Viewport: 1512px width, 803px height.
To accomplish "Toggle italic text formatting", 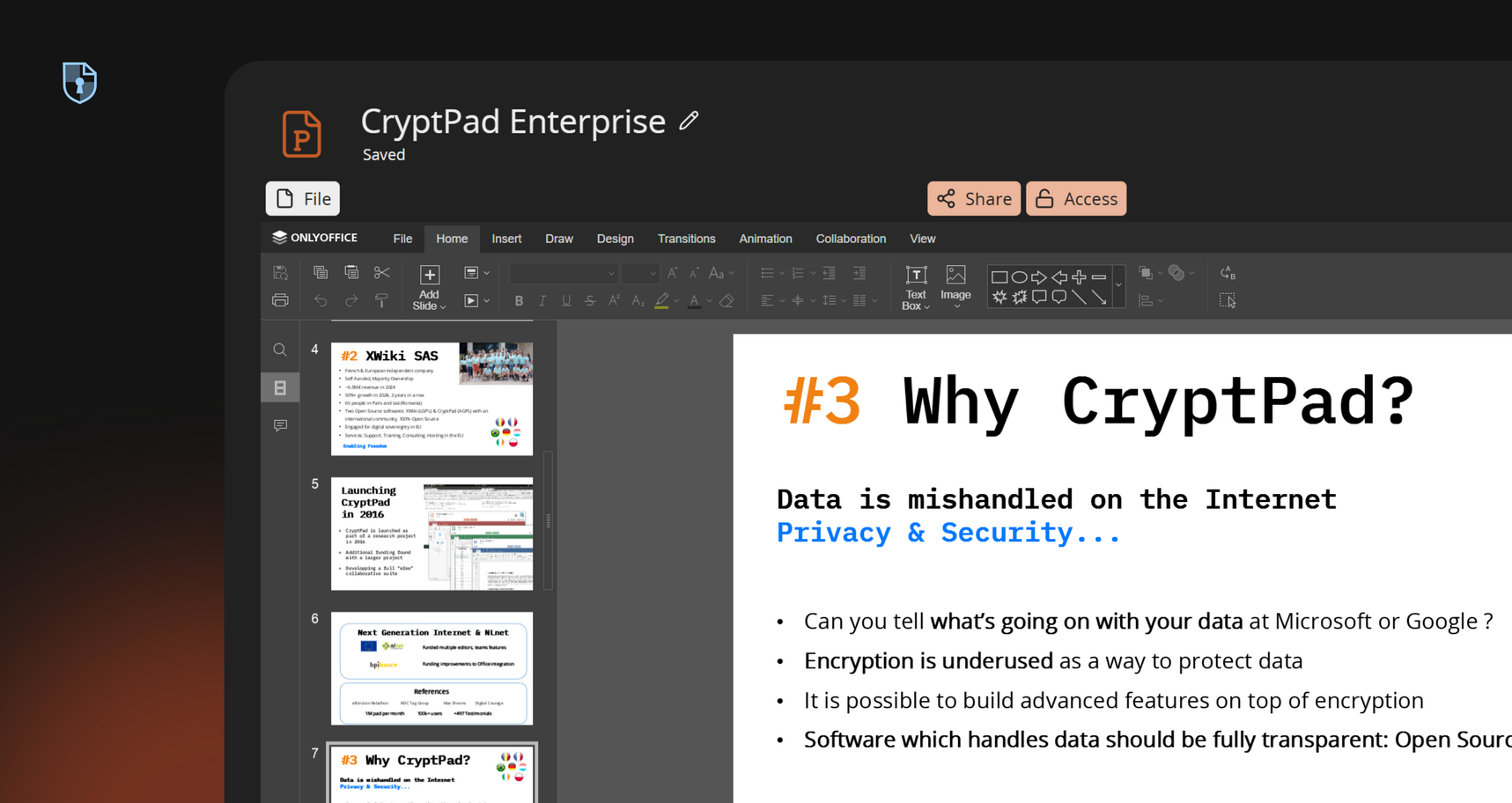I will point(542,301).
